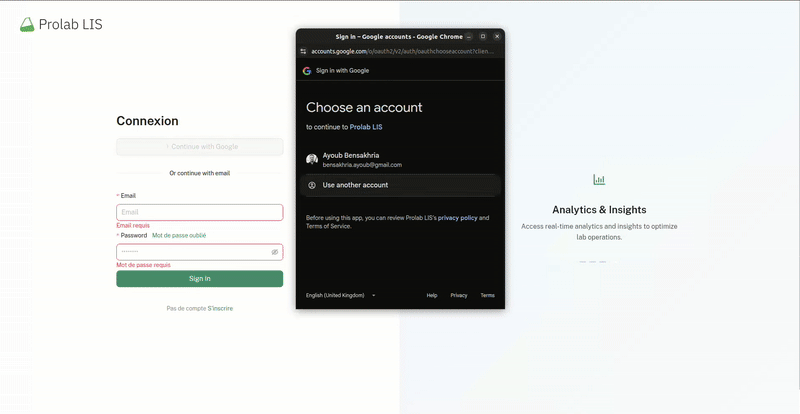Image resolution: width=800 pixels, height=414 pixels.
Task: Click the person icon beside Use another account
Action: (x=312, y=185)
